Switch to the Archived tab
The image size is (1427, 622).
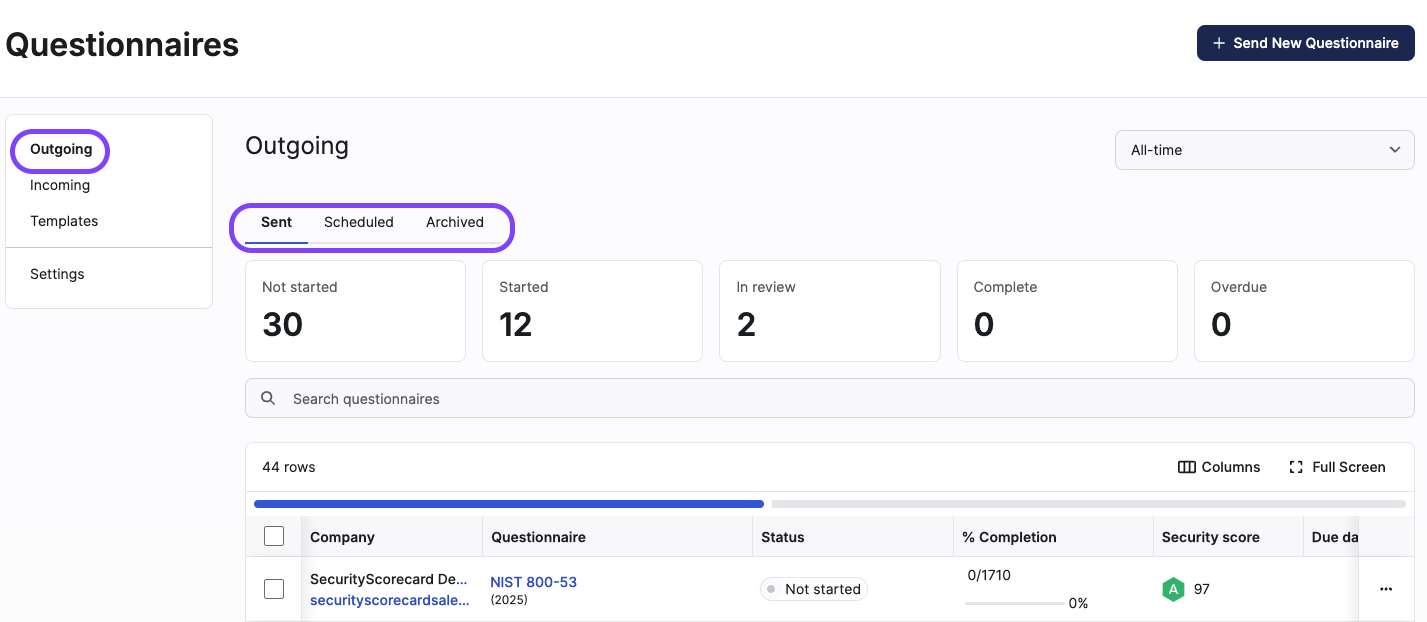455,222
